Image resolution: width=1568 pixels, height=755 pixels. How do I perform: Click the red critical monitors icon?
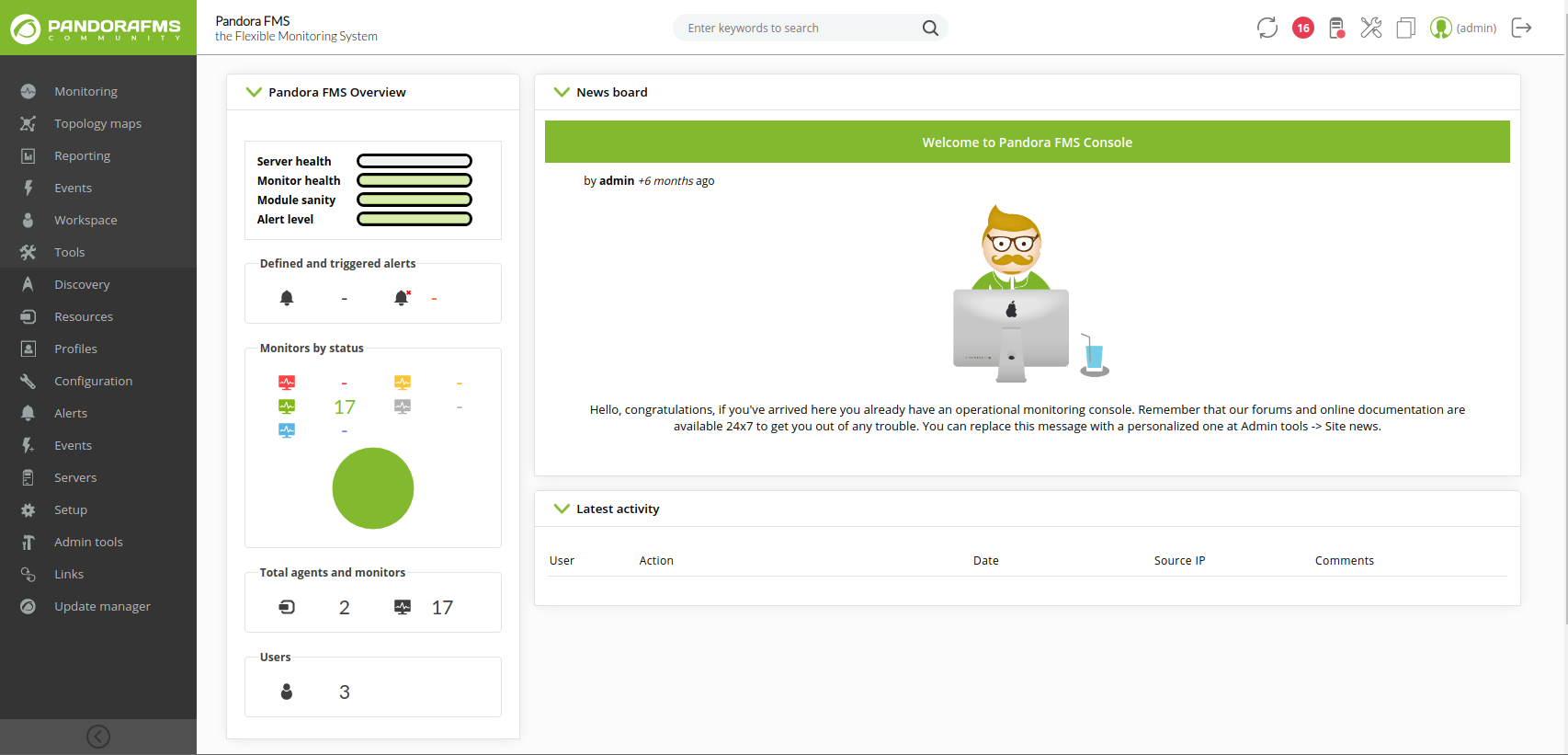[287, 383]
